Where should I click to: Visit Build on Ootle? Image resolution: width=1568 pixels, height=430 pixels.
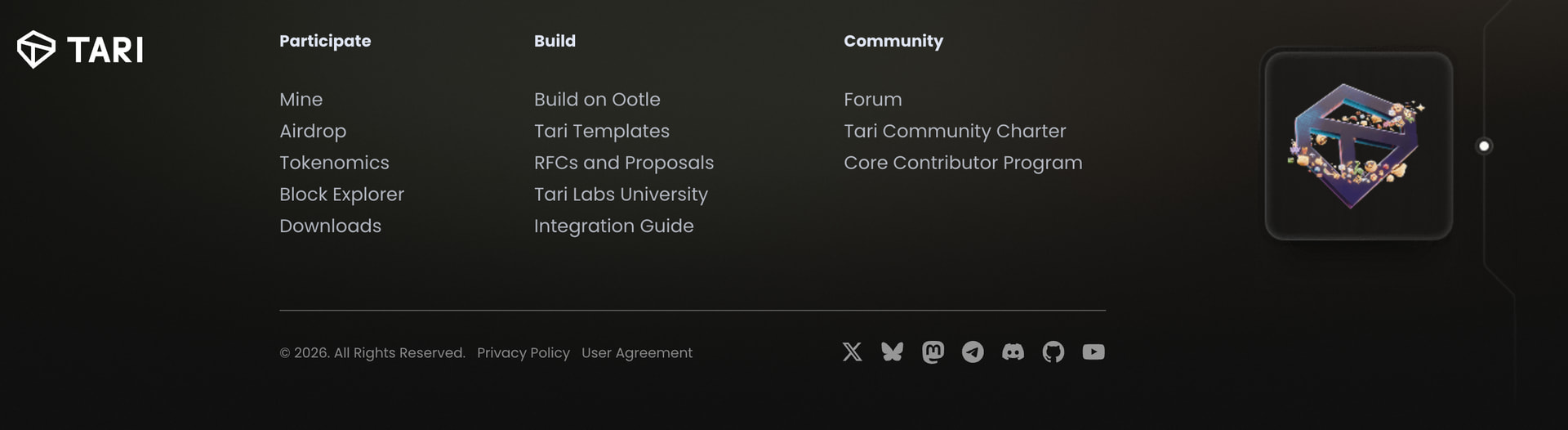(597, 100)
